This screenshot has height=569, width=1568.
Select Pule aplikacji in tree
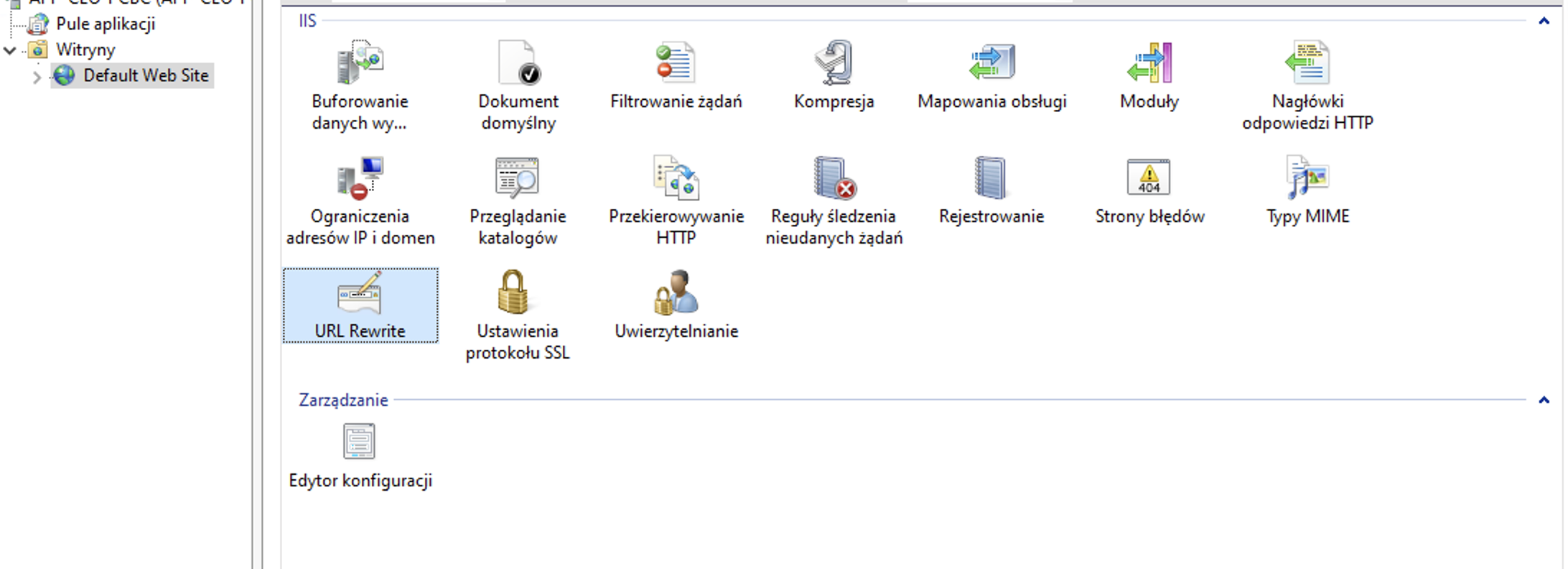[106, 24]
